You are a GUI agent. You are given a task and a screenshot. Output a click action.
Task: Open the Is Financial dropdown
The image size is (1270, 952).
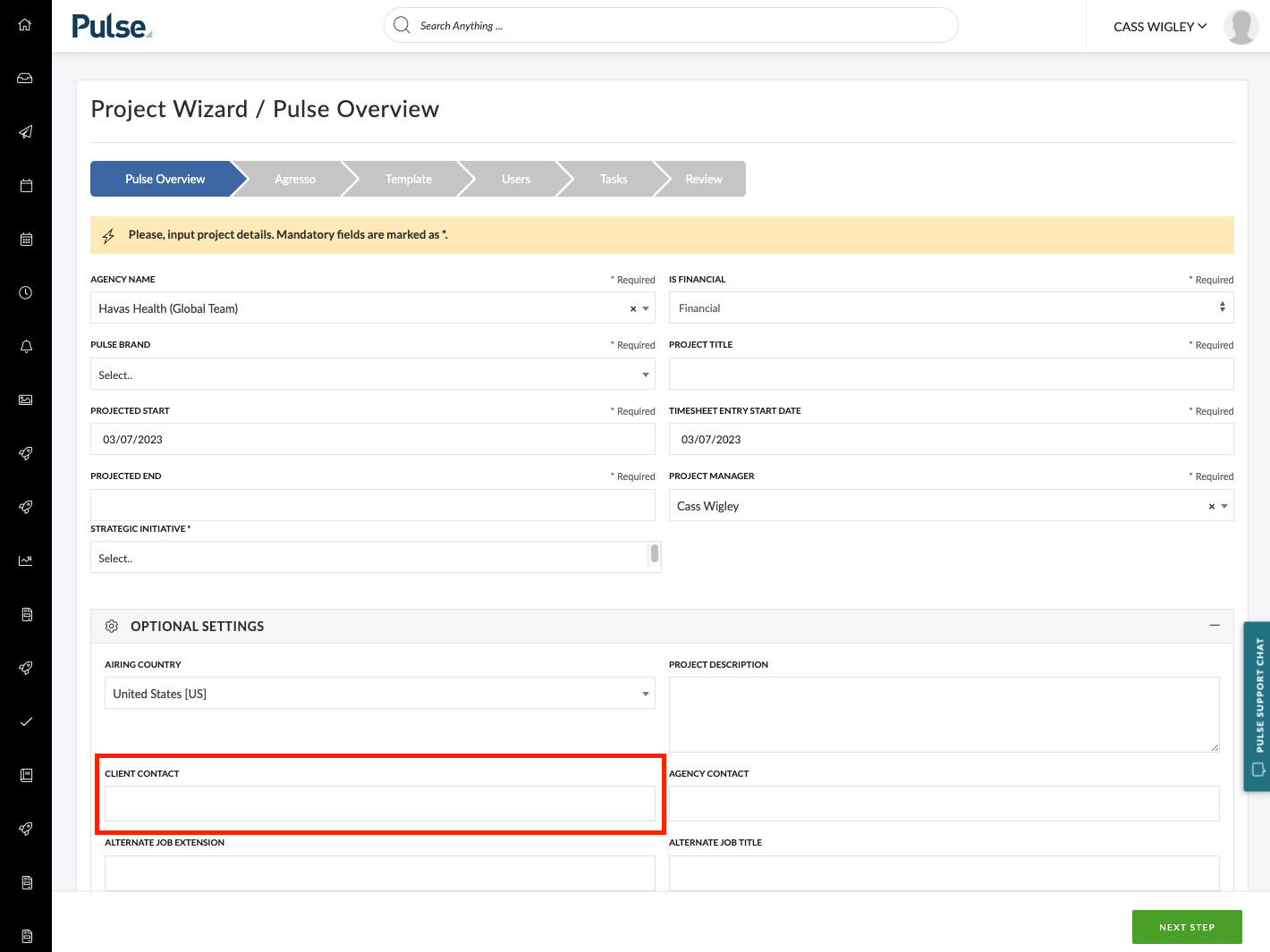point(951,308)
